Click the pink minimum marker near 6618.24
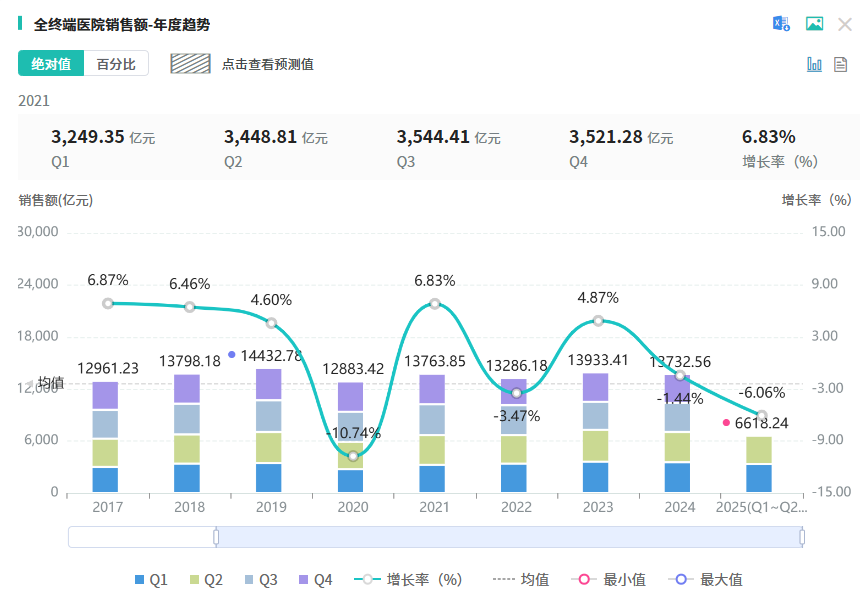This screenshot has height=600, width=865. [x=727, y=423]
